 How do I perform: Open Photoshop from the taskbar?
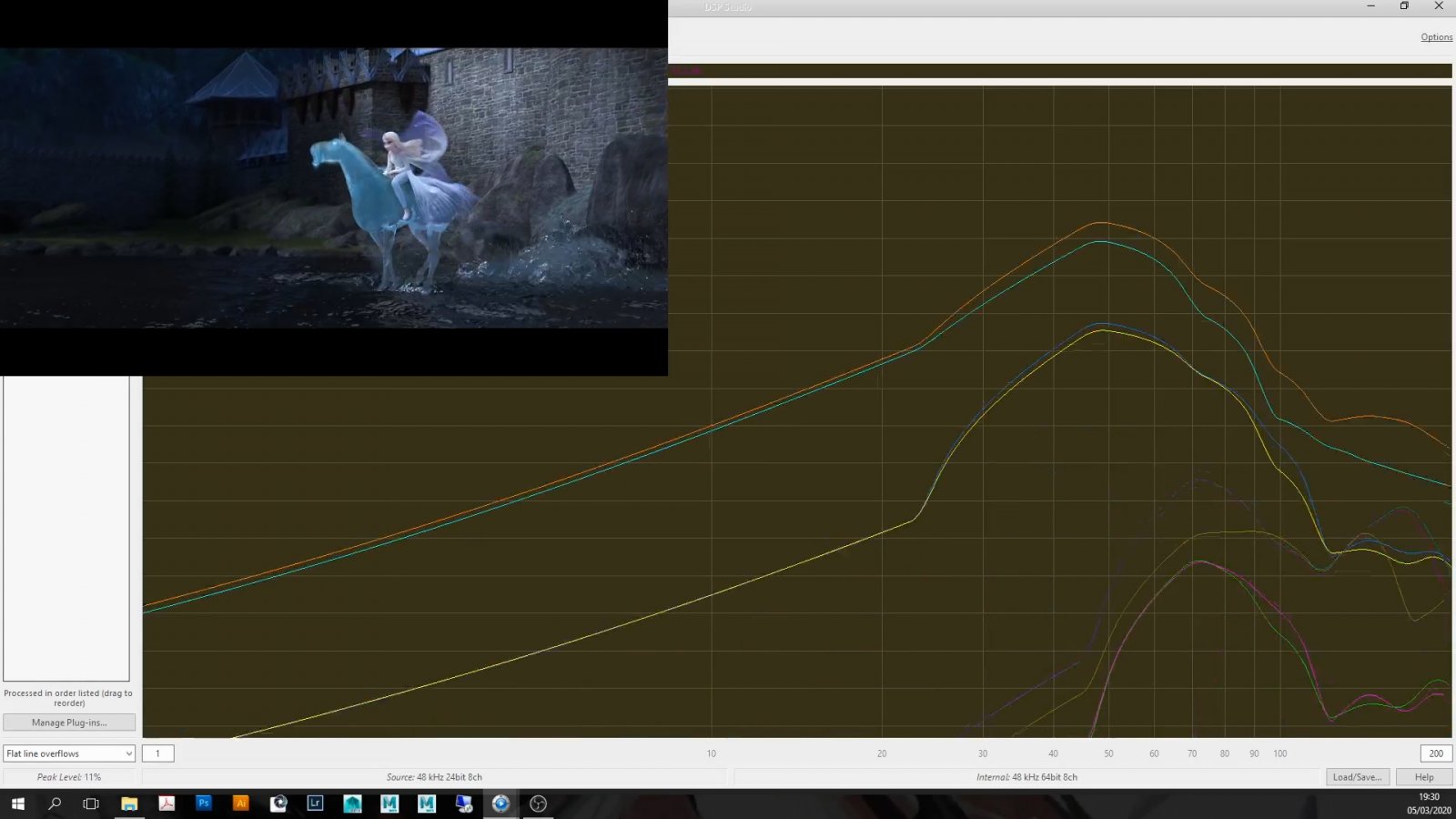(x=204, y=804)
